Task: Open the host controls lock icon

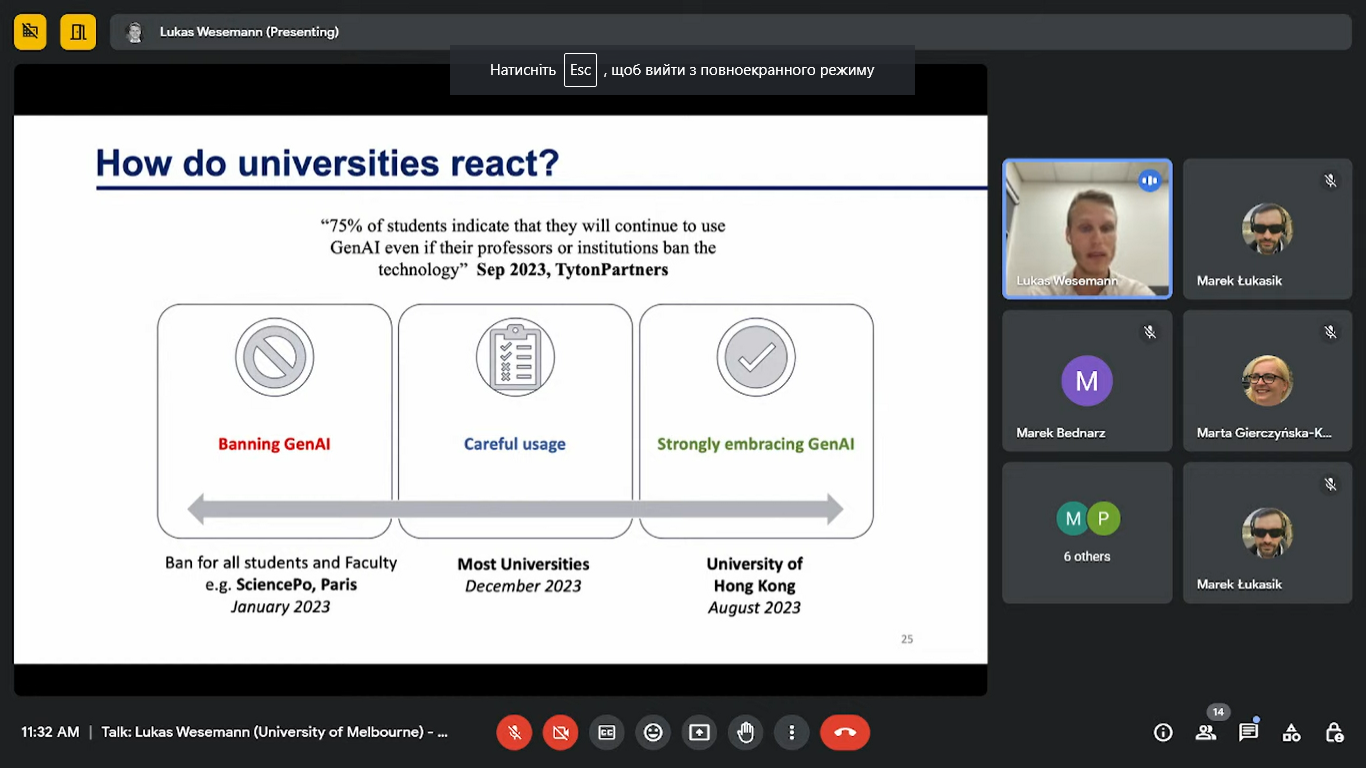Action: pos(1334,733)
